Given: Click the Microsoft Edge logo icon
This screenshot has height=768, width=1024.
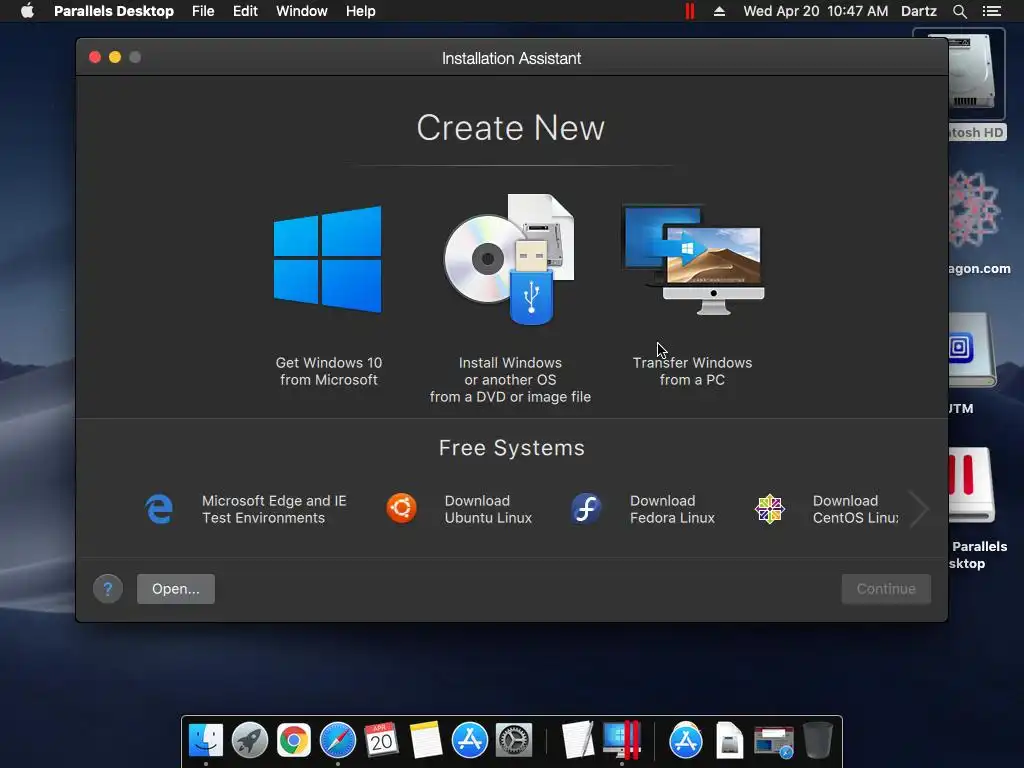Looking at the screenshot, I should pyautogui.click(x=159, y=509).
